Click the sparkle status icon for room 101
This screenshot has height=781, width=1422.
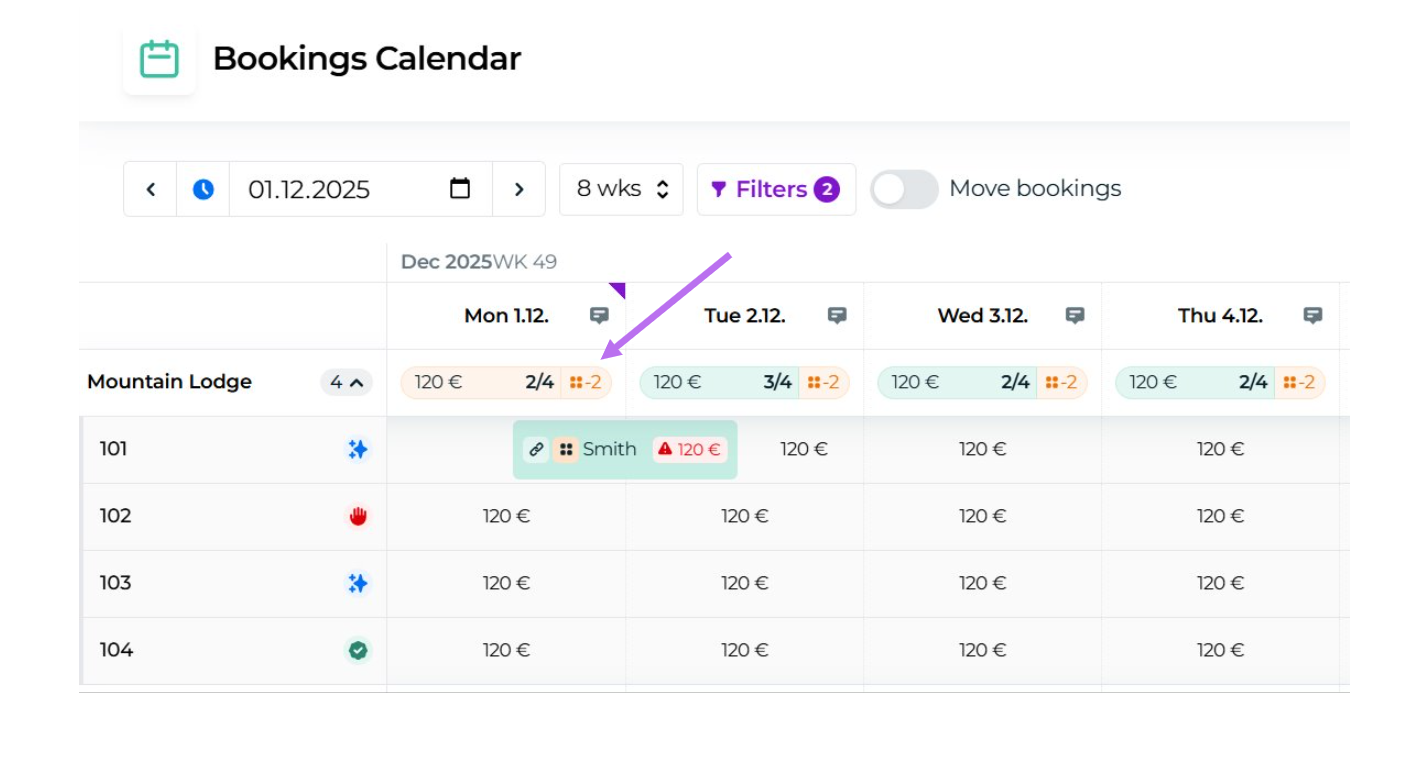tap(358, 450)
